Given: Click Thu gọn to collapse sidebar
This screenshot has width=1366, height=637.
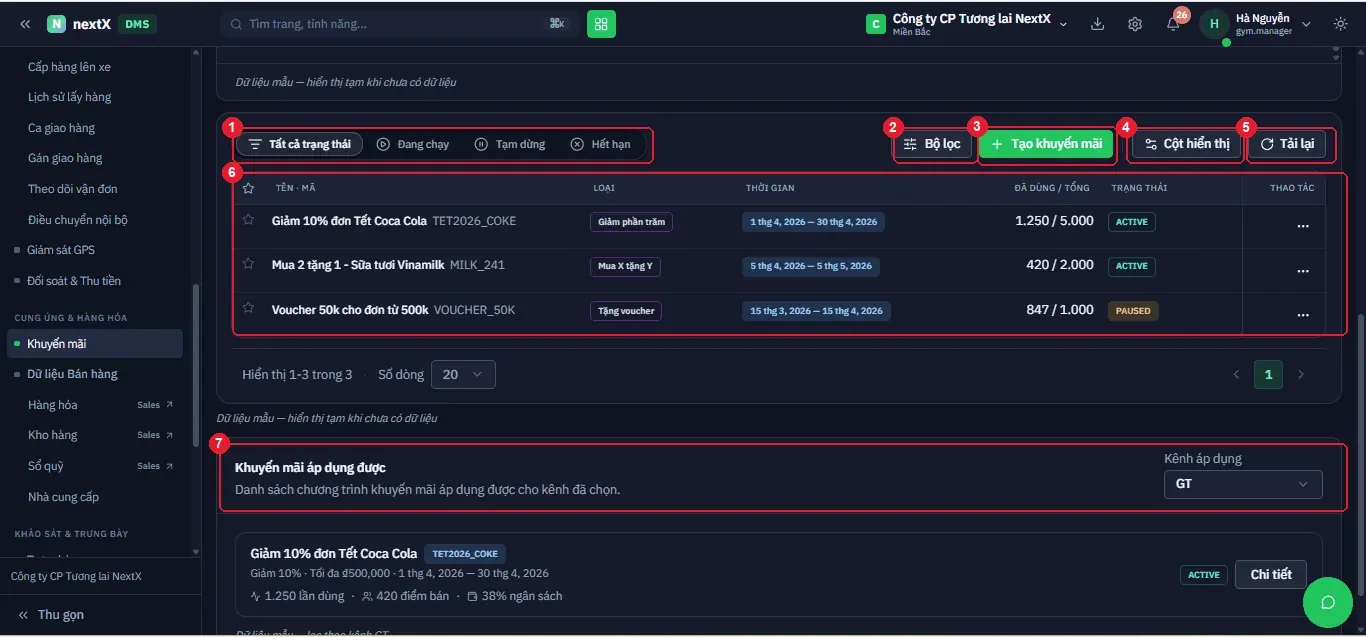Looking at the screenshot, I should (51, 614).
